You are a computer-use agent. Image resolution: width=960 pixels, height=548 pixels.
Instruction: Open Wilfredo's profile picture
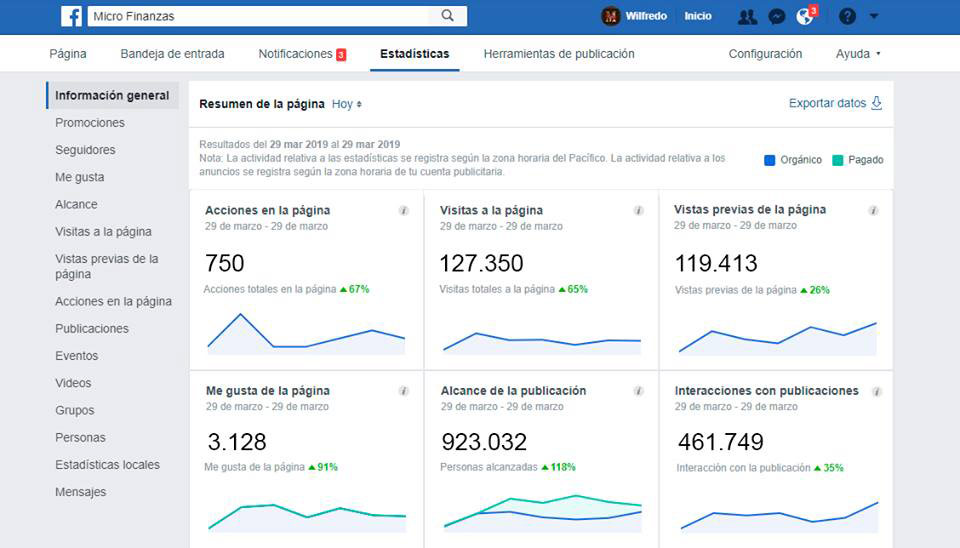(x=610, y=16)
